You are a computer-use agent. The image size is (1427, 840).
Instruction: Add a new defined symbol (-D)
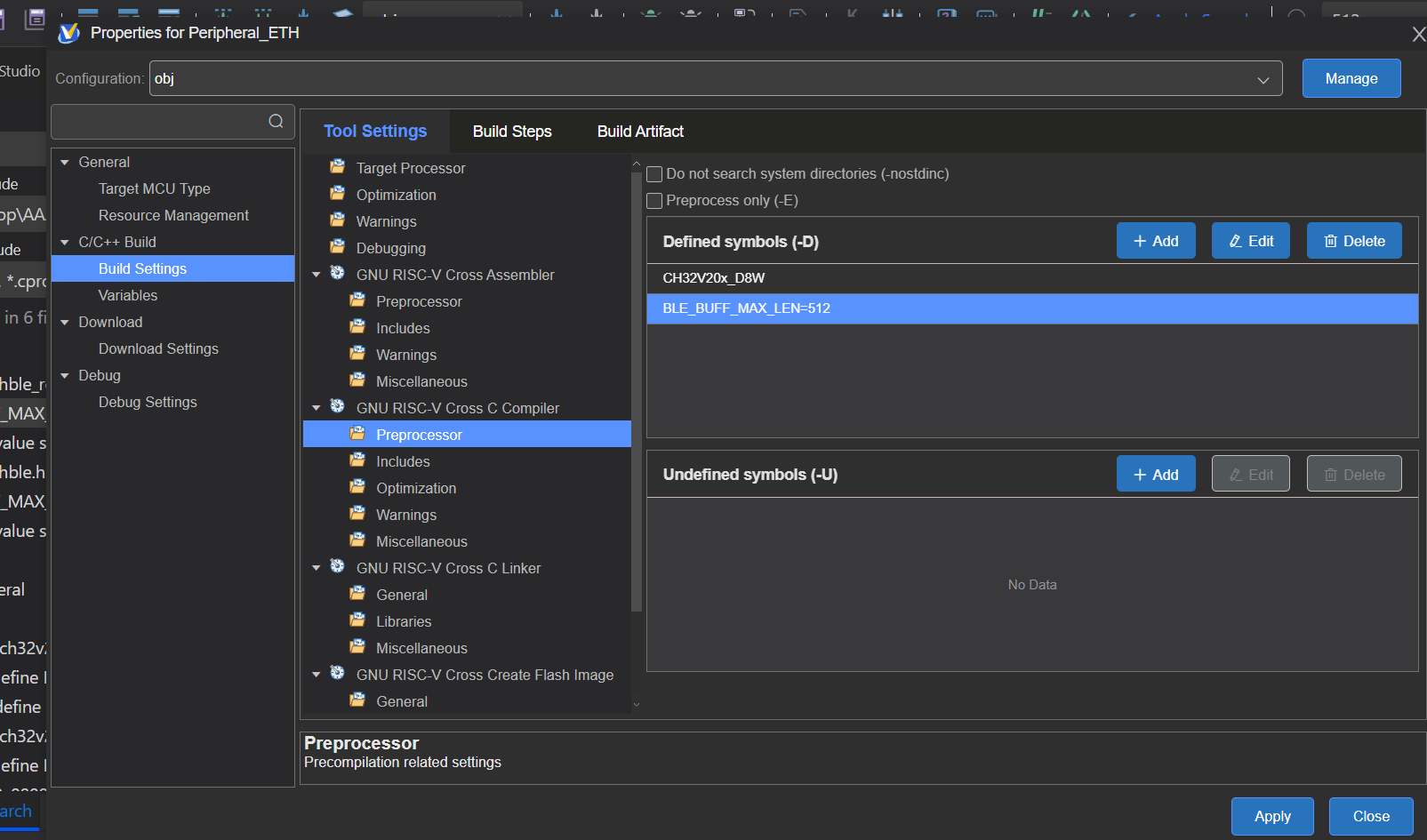pyautogui.click(x=1156, y=241)
